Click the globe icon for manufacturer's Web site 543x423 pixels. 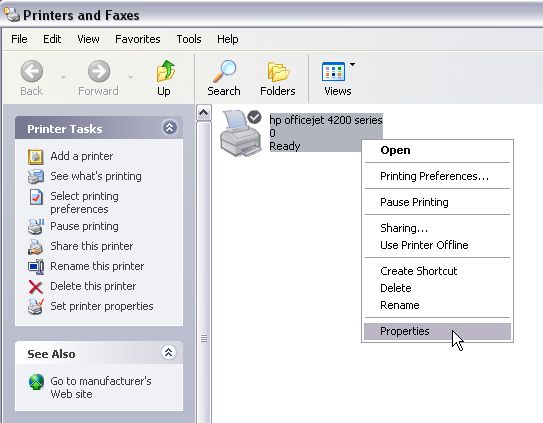[36, 382]
